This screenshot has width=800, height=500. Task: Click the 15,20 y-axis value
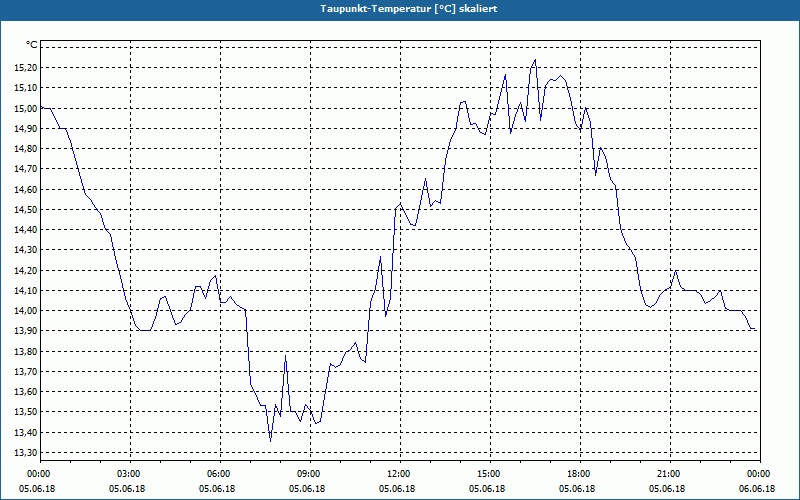point(26,67)
